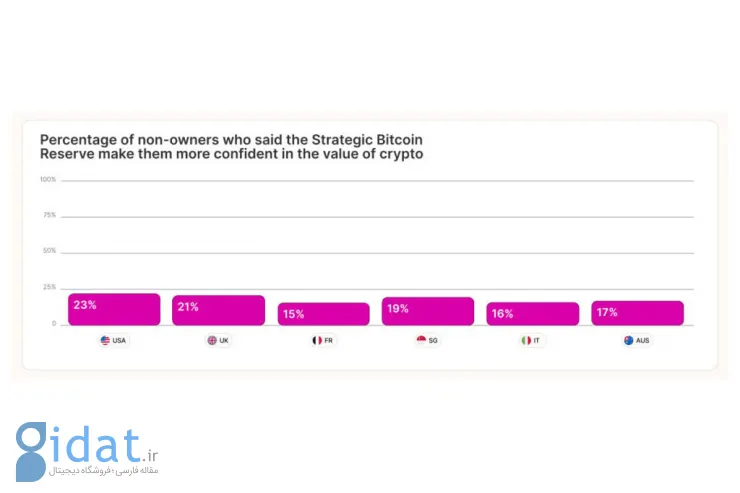Screen dimensions: 740x493
Task: Click the France flag icon
Action: click(317, 340)
